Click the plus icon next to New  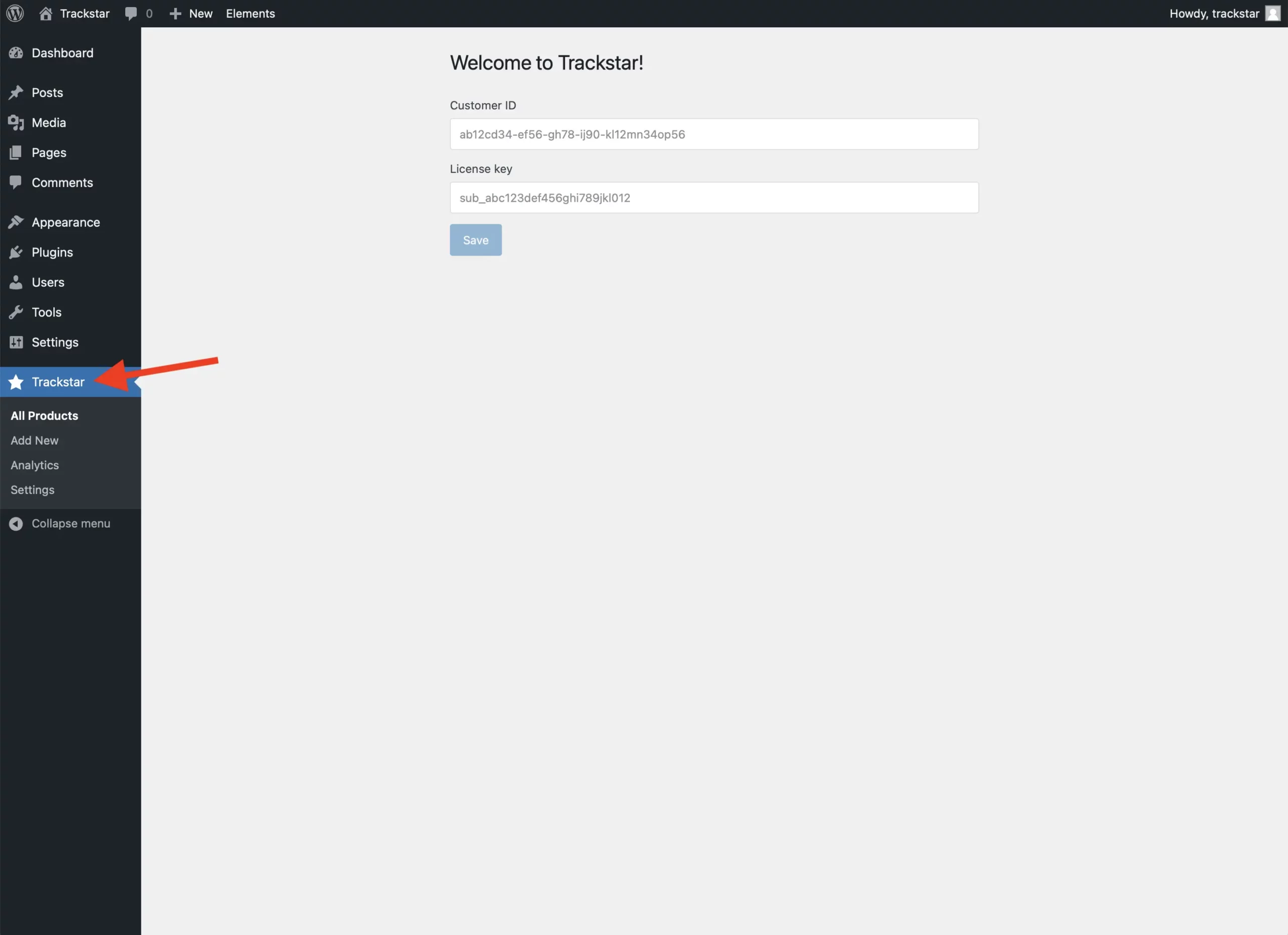(x=175, y=14)
